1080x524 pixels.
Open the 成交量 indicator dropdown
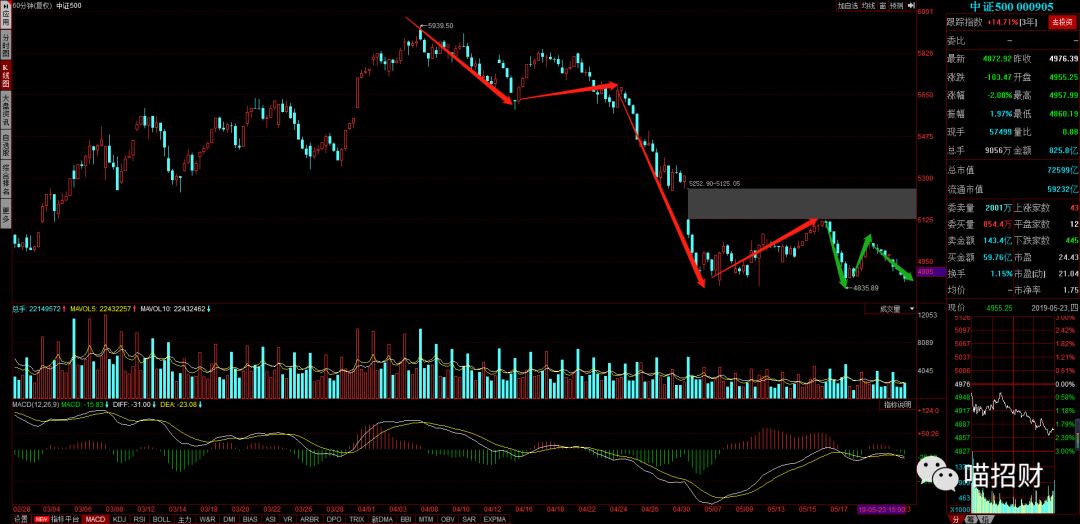[891, 309]
